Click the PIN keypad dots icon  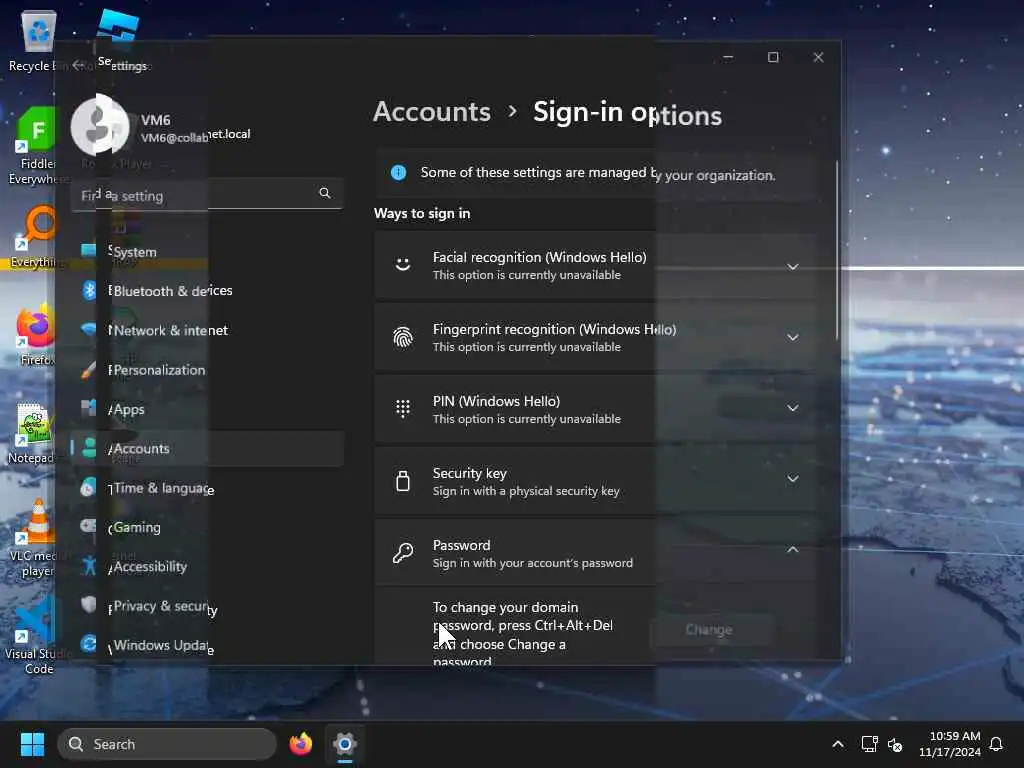[403, 409]
